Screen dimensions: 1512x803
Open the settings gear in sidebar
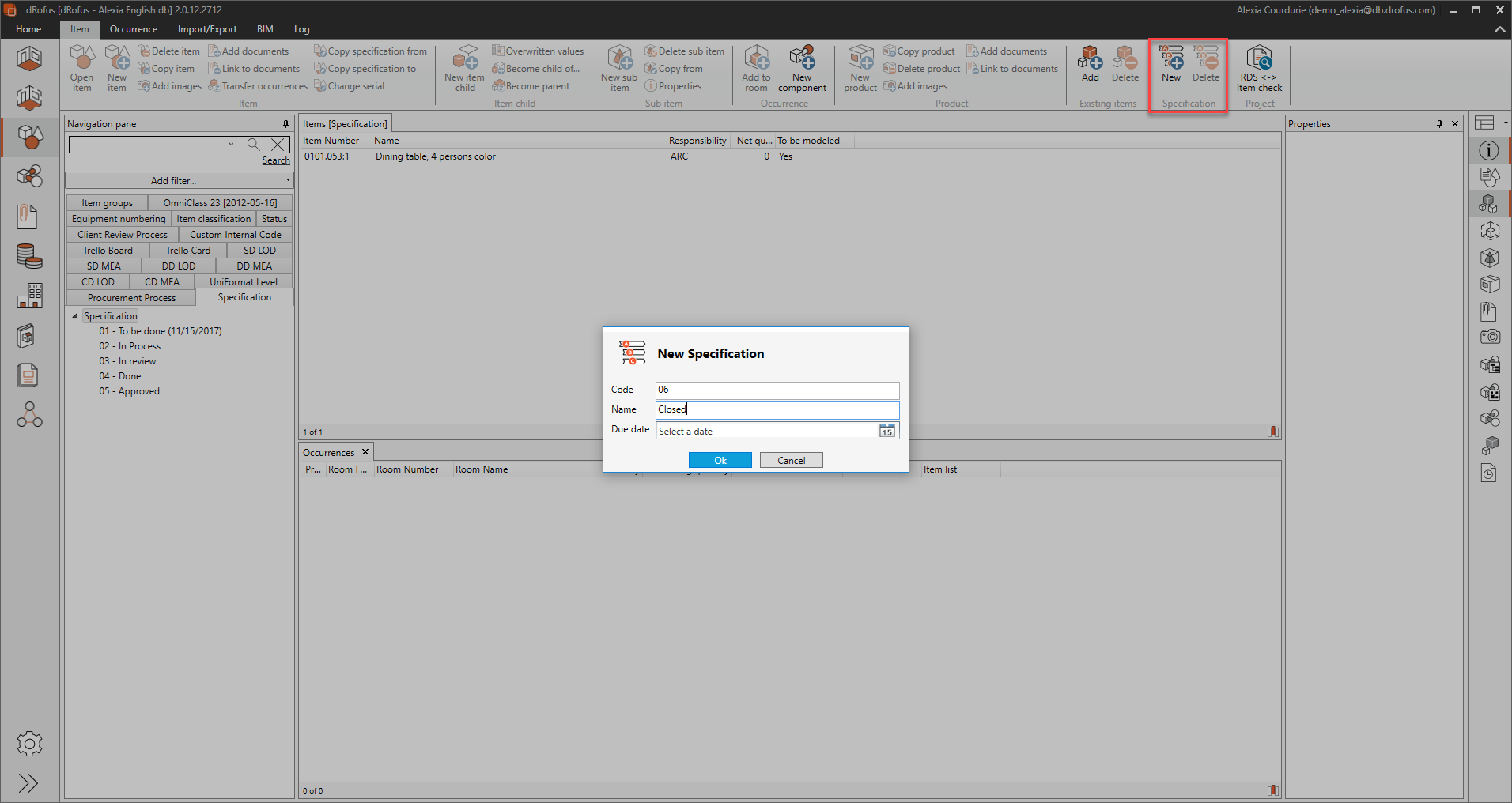[29, 744]
